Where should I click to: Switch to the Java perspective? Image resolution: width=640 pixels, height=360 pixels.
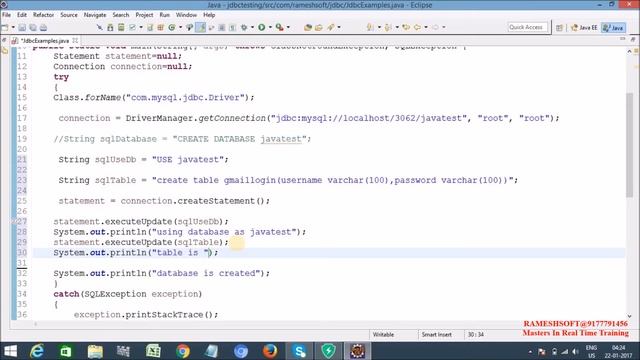613,27
